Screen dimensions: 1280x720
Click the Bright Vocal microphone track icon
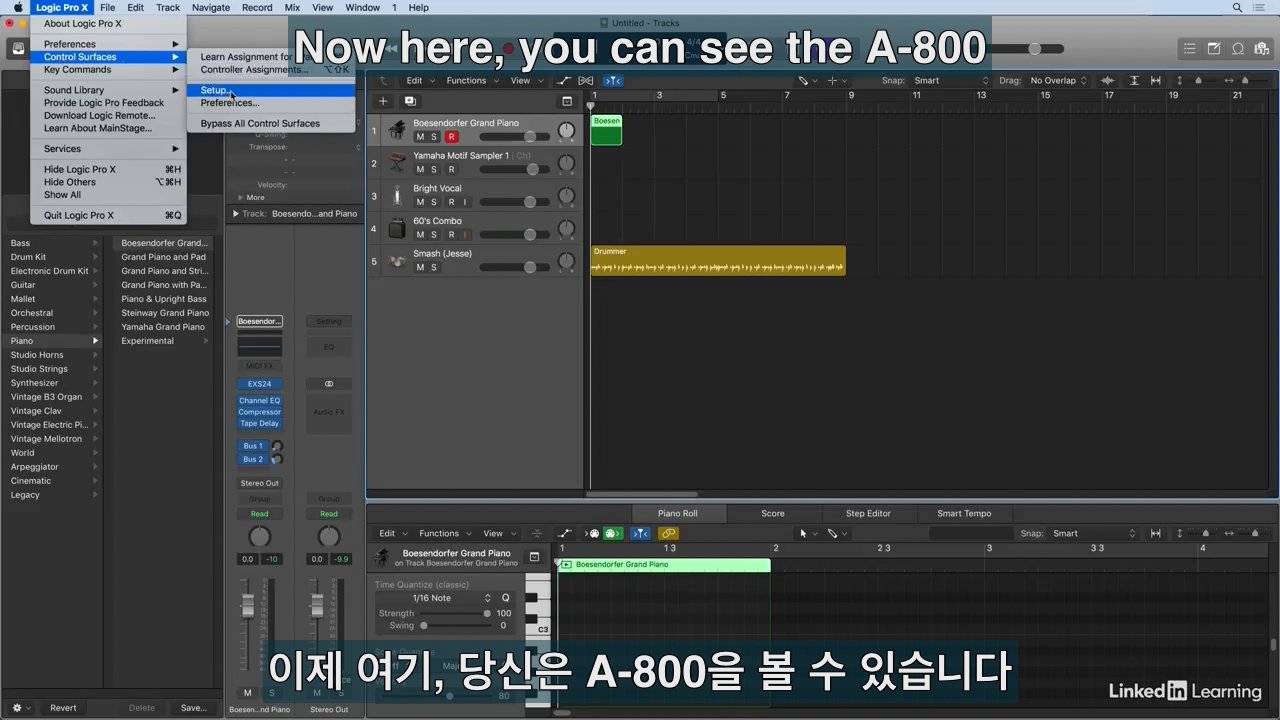(397, 195)
